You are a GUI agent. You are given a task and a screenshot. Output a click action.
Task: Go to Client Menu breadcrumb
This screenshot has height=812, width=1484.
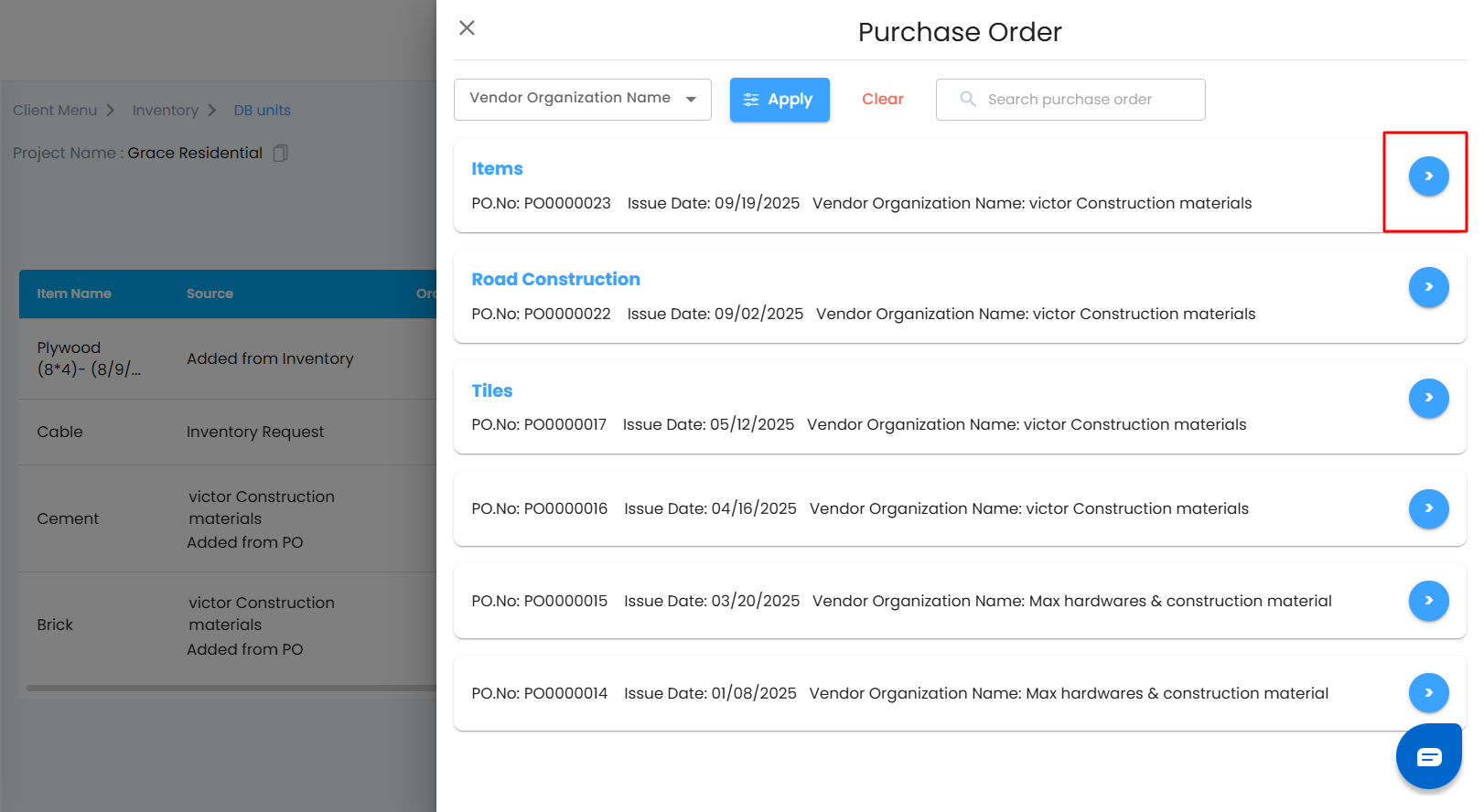click(55, 111)
